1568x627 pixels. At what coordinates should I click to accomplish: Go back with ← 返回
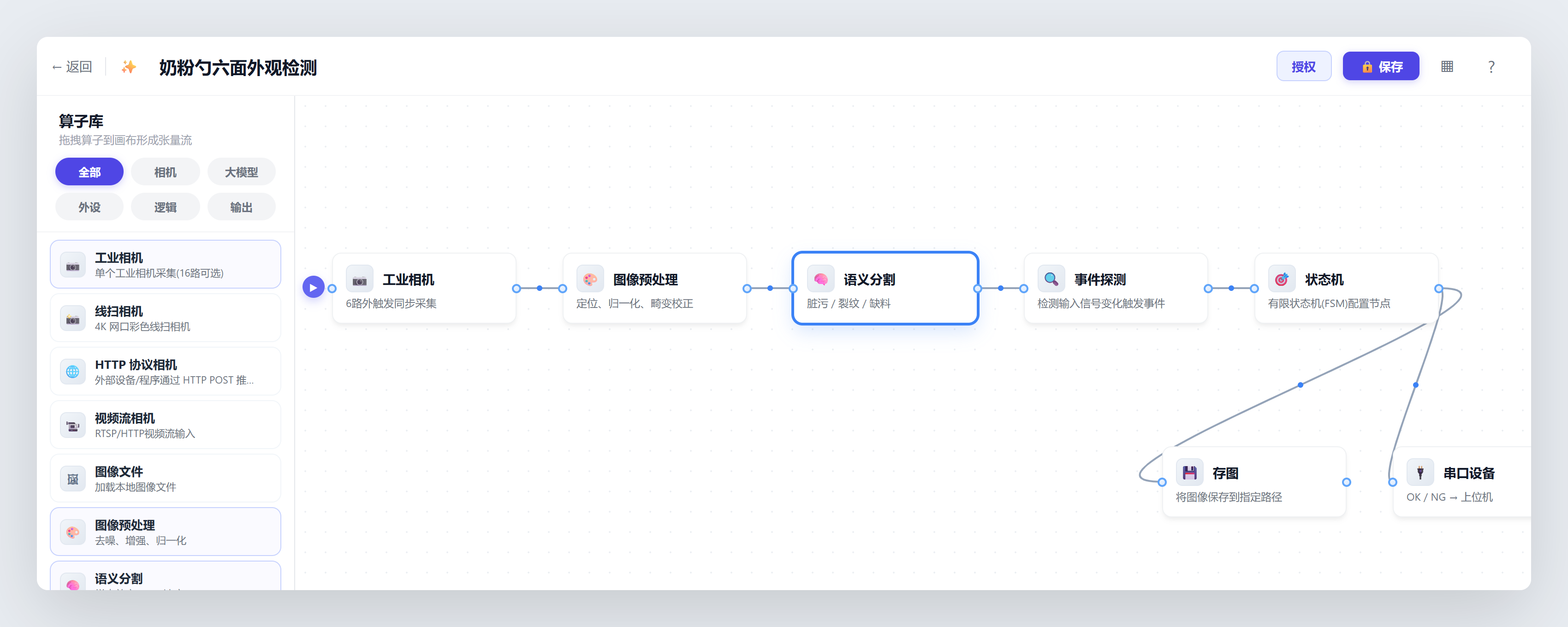72,67
